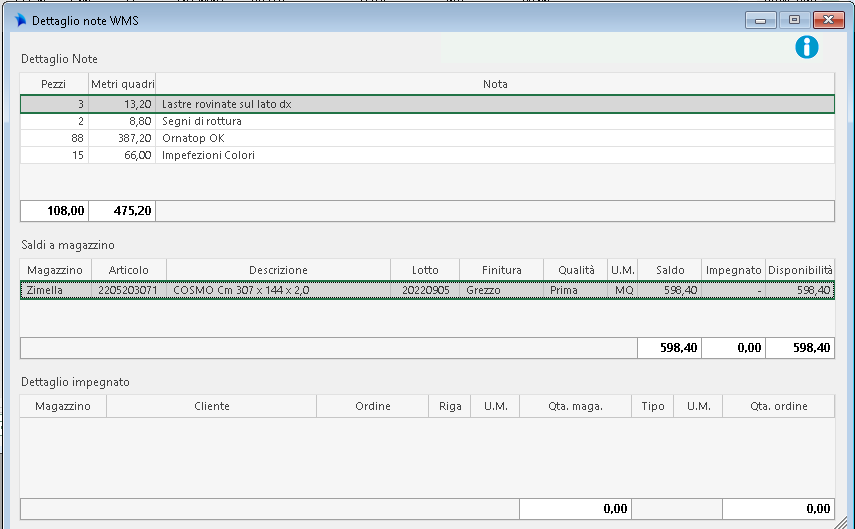This screenshot has width=855, height=529.
Task: Click lot number 20220905
Action: click(x=425, y=290)
